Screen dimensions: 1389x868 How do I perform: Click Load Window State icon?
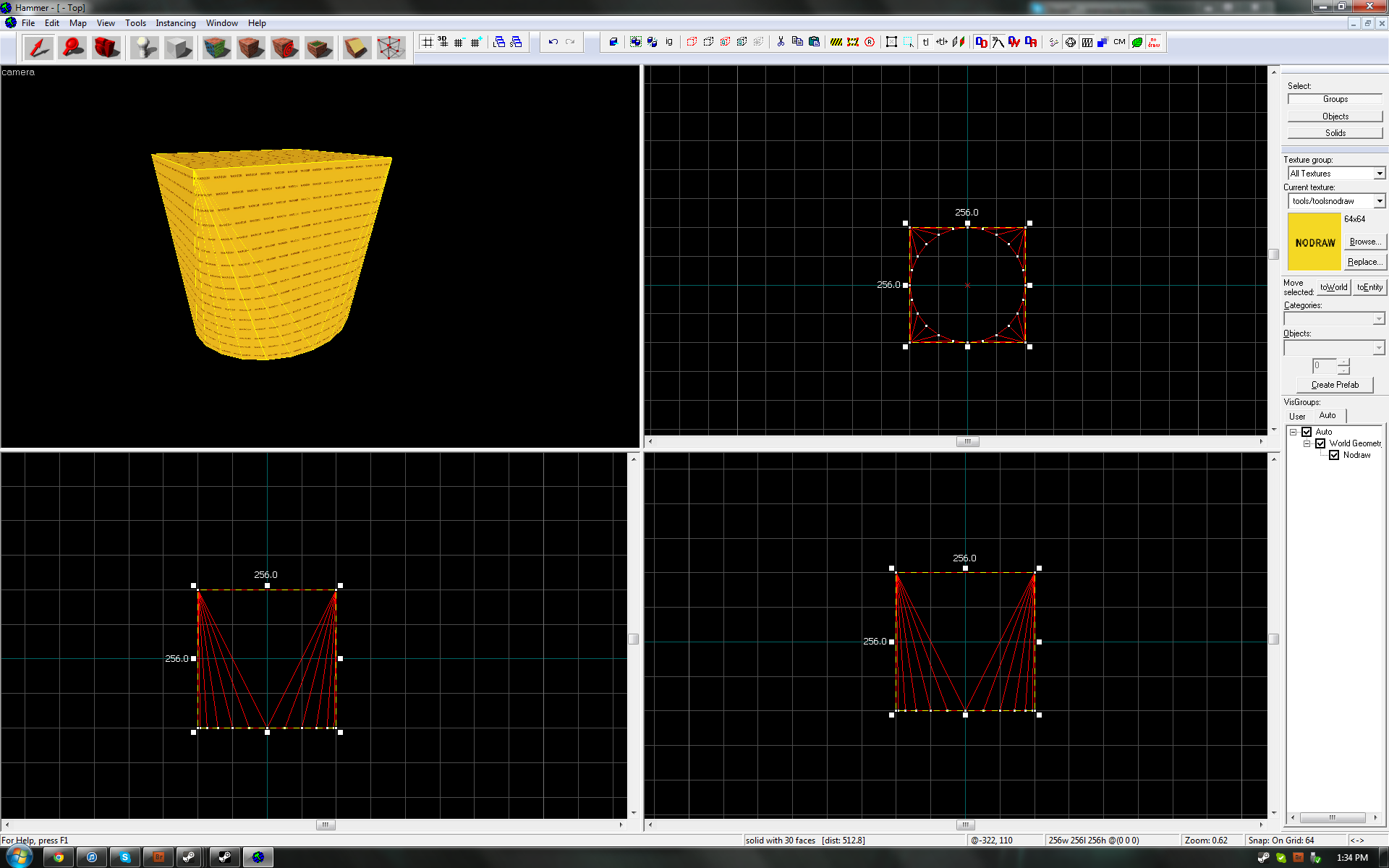(499, 42)
